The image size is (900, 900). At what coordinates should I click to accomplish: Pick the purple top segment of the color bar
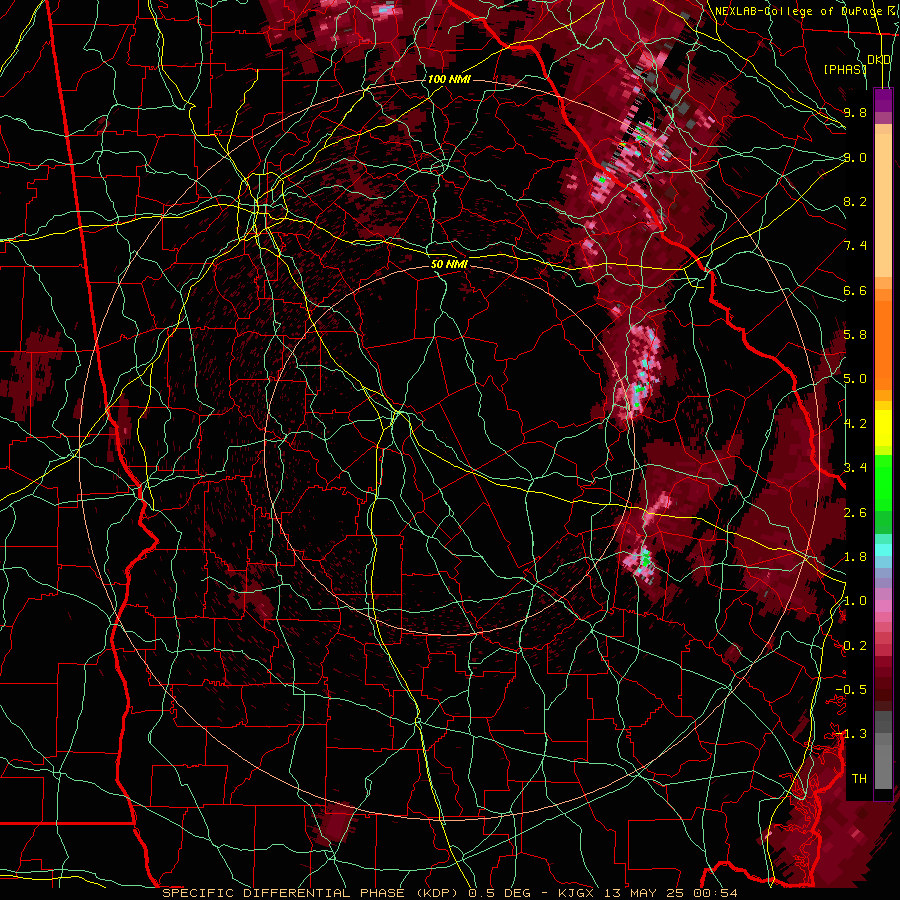(883, 100)
